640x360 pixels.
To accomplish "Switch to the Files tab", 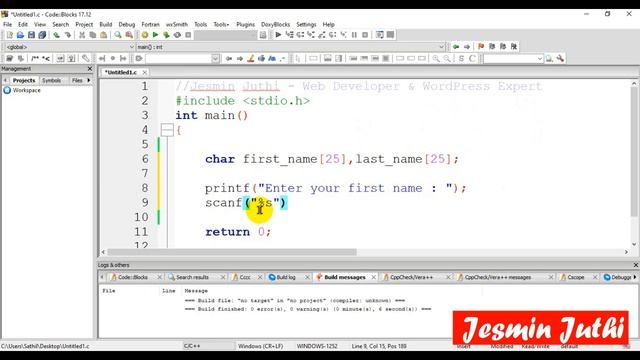I will pos(77,80).
